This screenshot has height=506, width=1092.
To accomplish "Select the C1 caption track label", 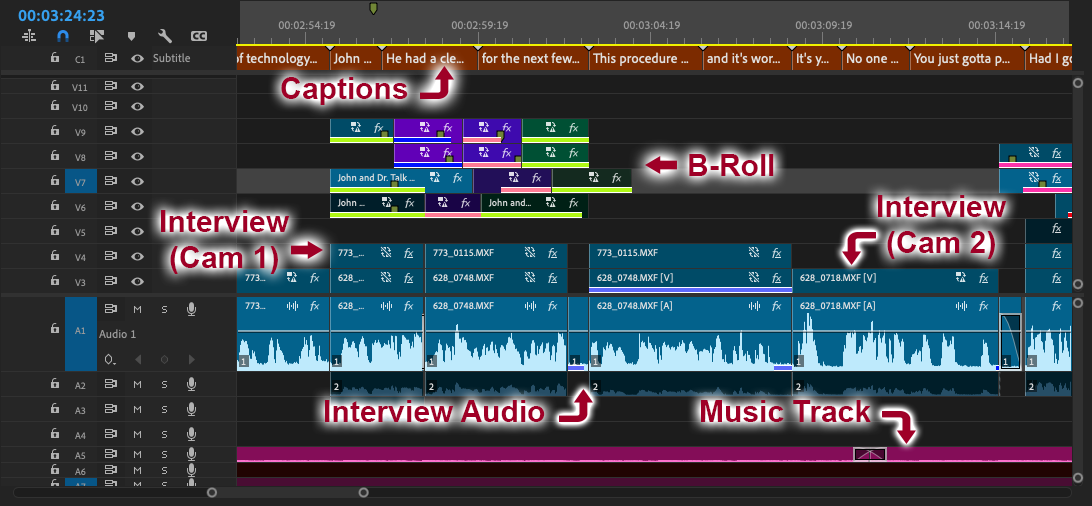I will [81, 59].
